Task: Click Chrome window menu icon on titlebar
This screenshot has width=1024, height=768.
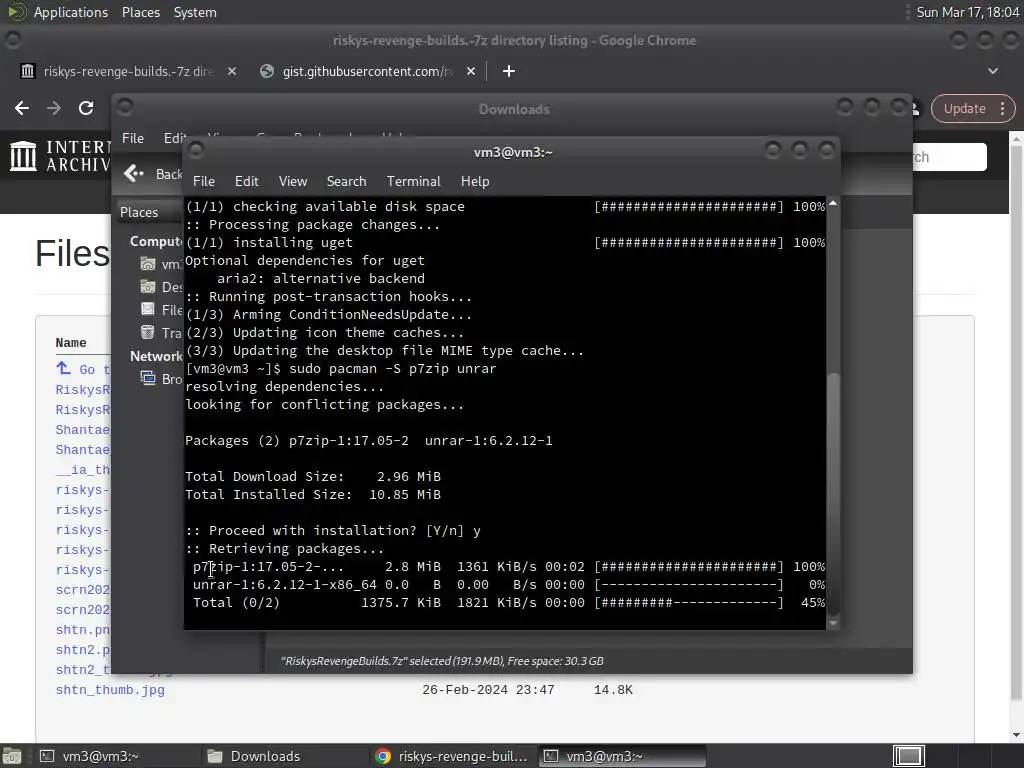Action: point(12,40)
